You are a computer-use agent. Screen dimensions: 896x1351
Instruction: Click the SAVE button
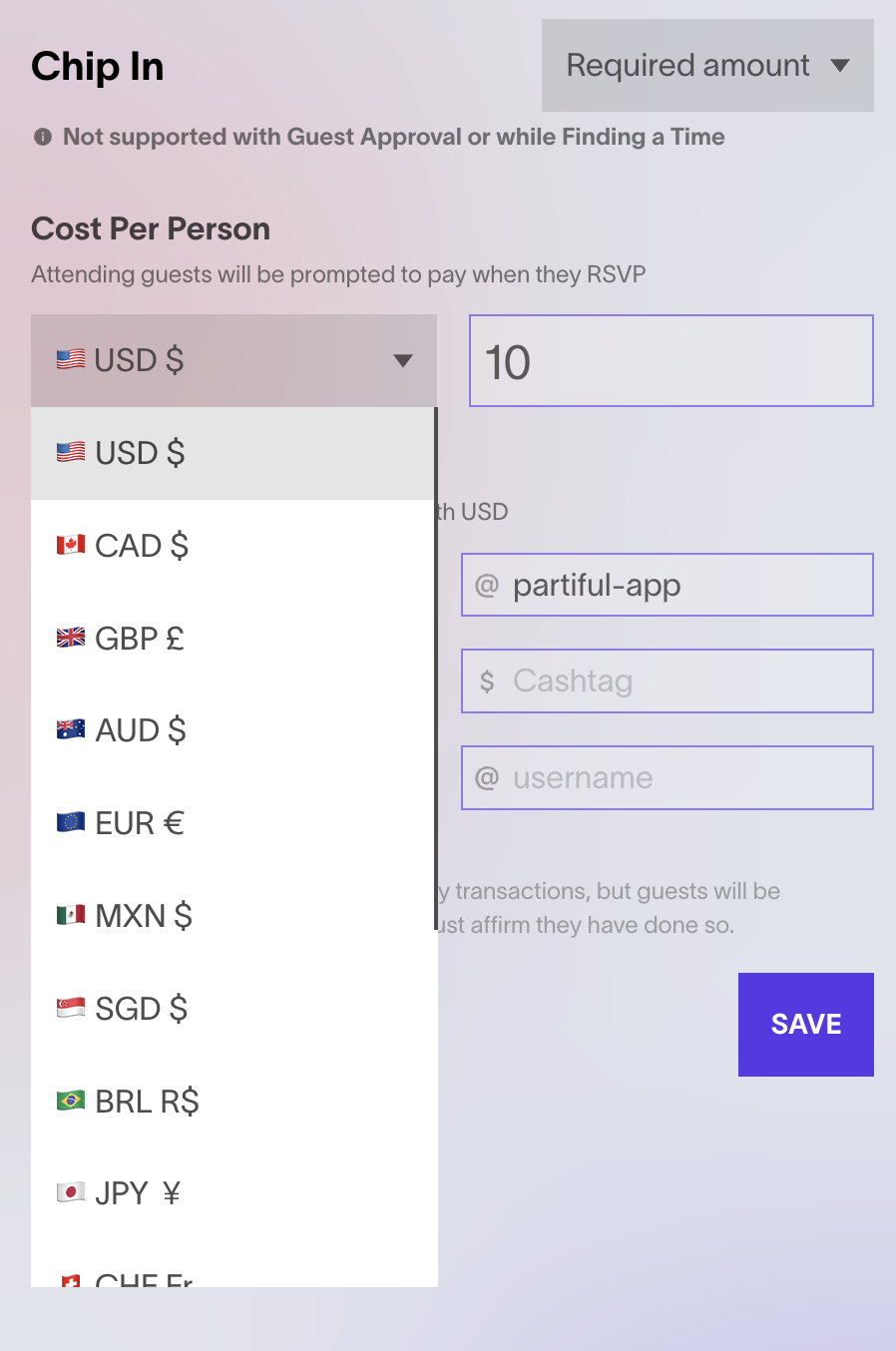click(806, 1025)
